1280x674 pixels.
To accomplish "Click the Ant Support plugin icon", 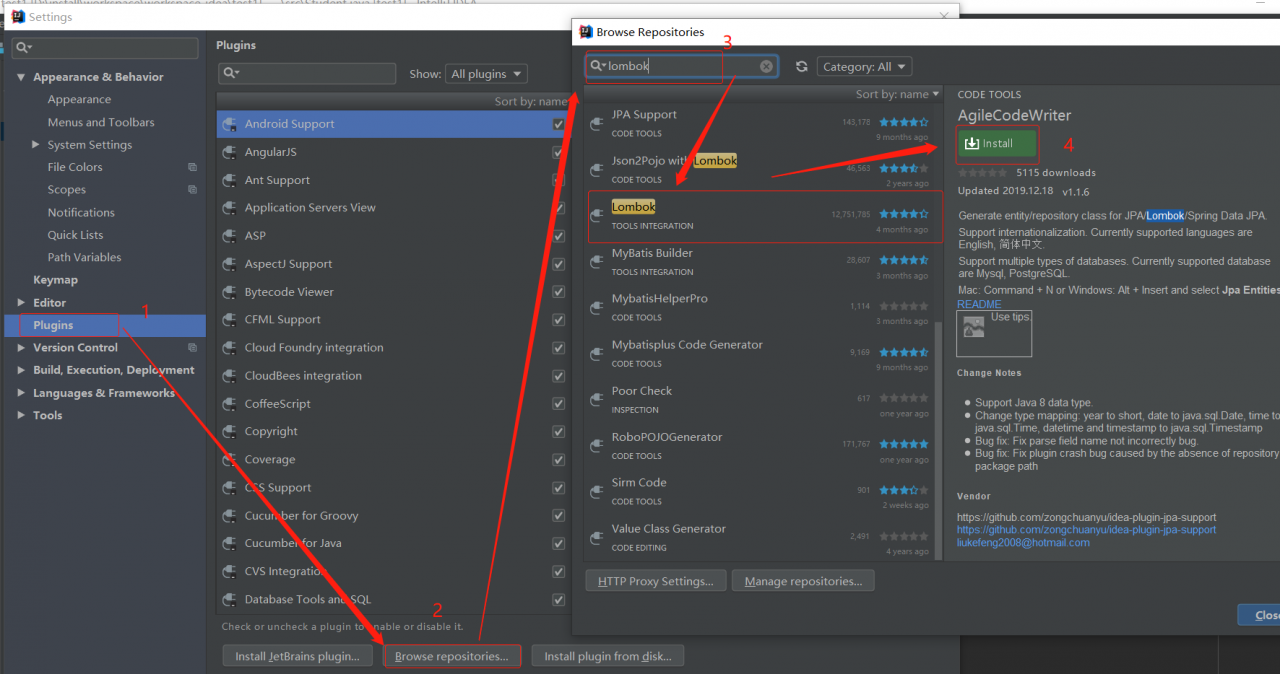I will pyautogui.click(x=229, y=180).
